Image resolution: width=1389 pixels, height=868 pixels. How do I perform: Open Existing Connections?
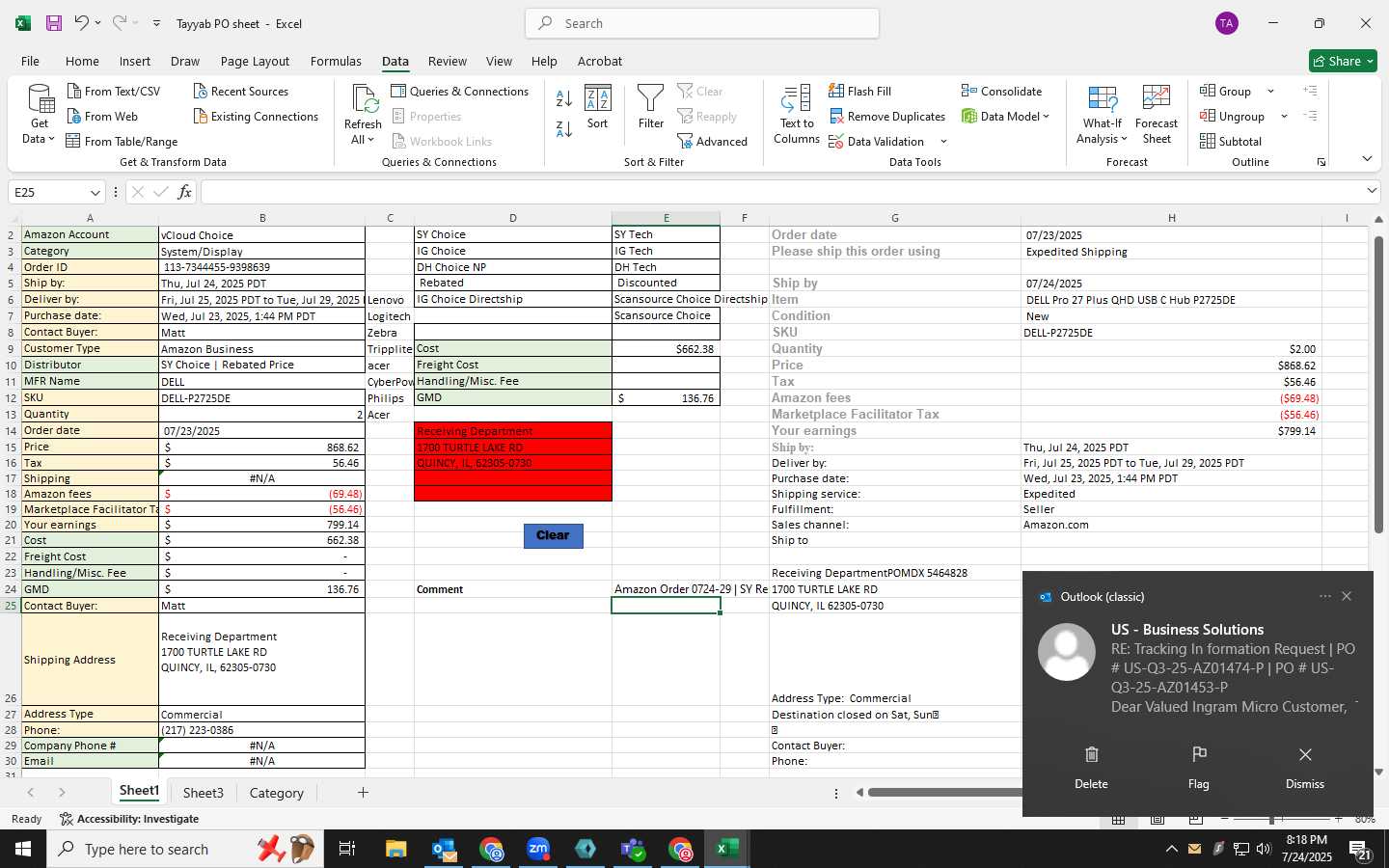pyautogui.click(x=256, y=117)
